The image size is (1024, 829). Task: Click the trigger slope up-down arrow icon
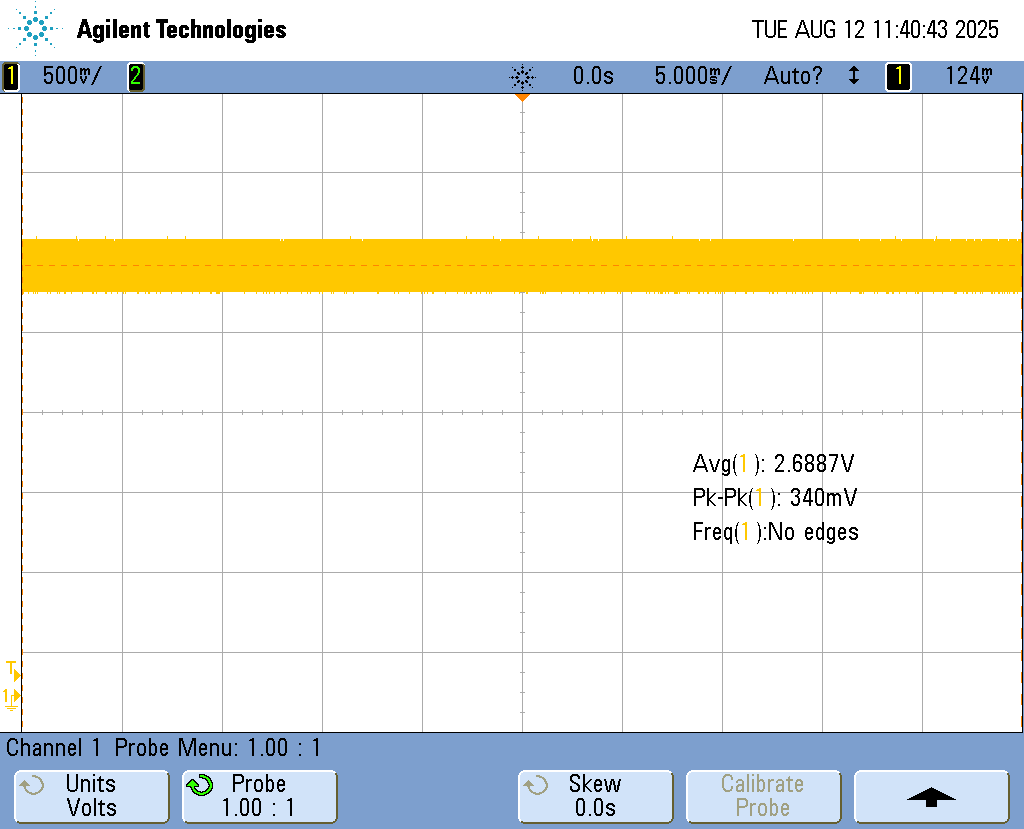tap(853, 76)
